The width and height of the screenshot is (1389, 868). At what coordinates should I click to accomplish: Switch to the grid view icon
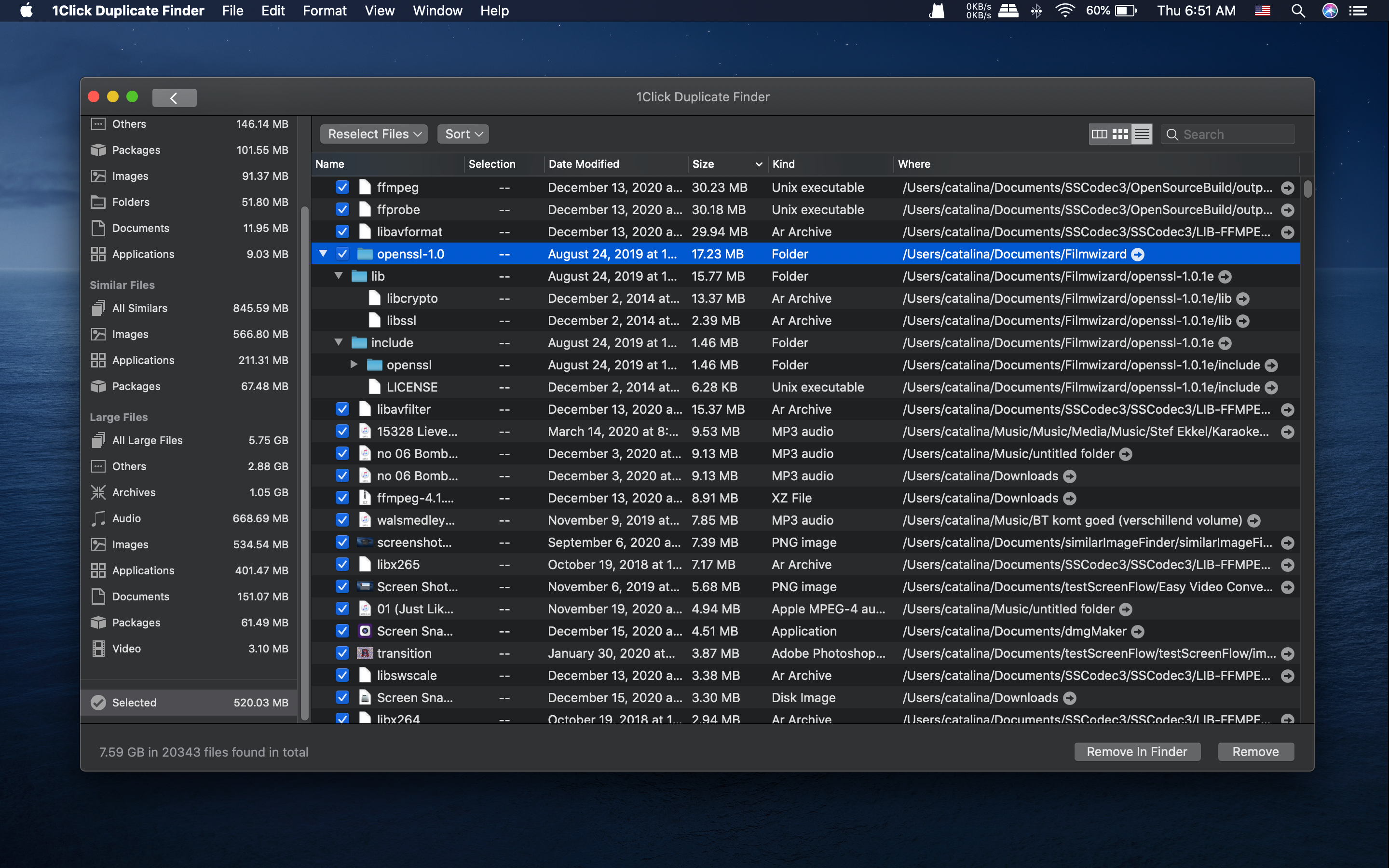click(1120, 134)
